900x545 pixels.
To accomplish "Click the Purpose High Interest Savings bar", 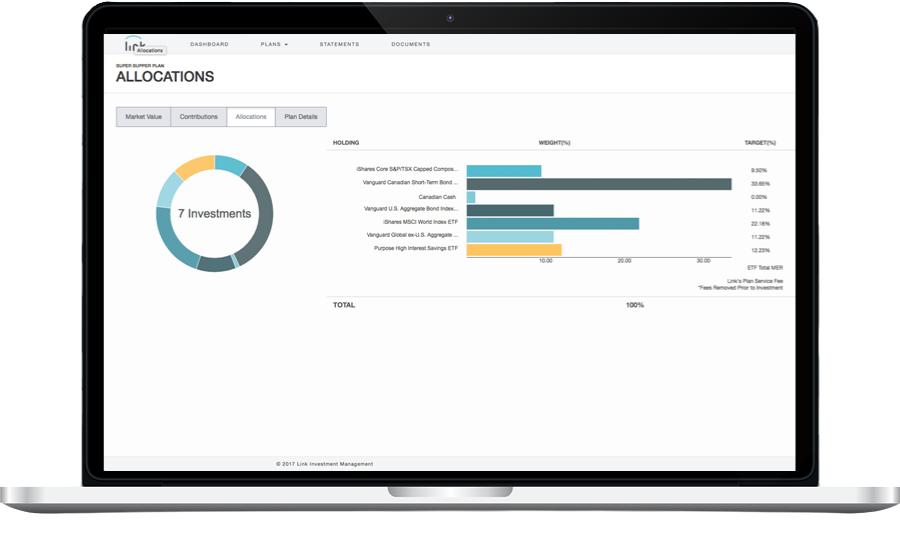I will (514, 250).
